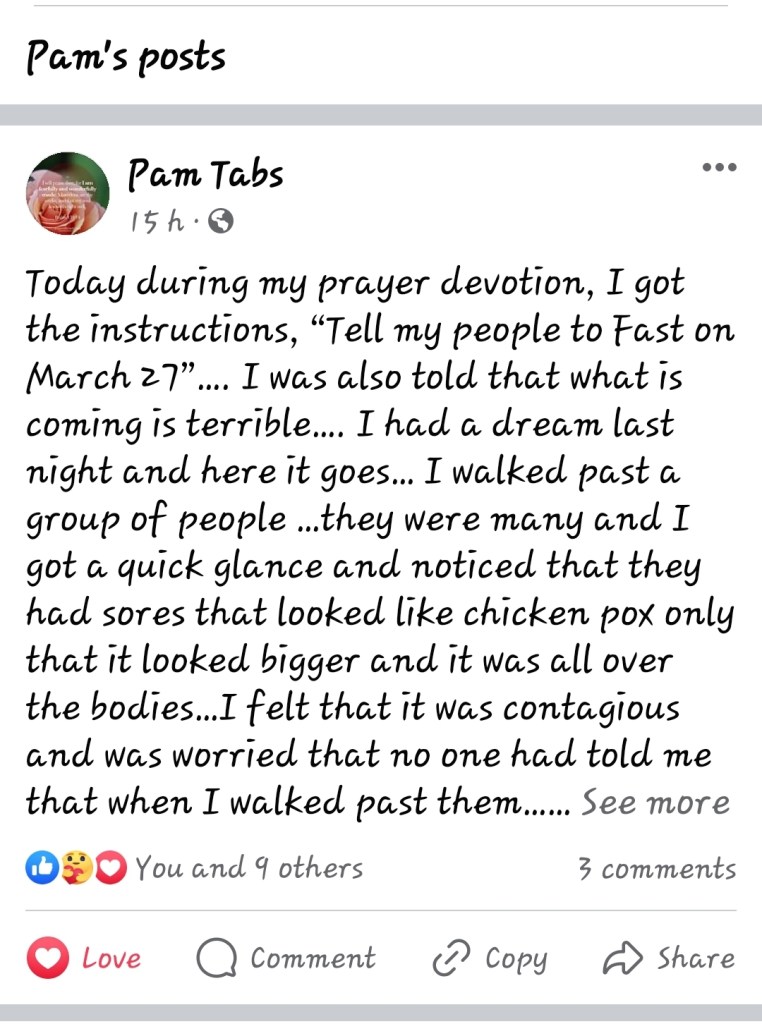Screen dimensions: 762x1024
Task: Toggle the heart icon on the Love button
Action: coord(46,959)
